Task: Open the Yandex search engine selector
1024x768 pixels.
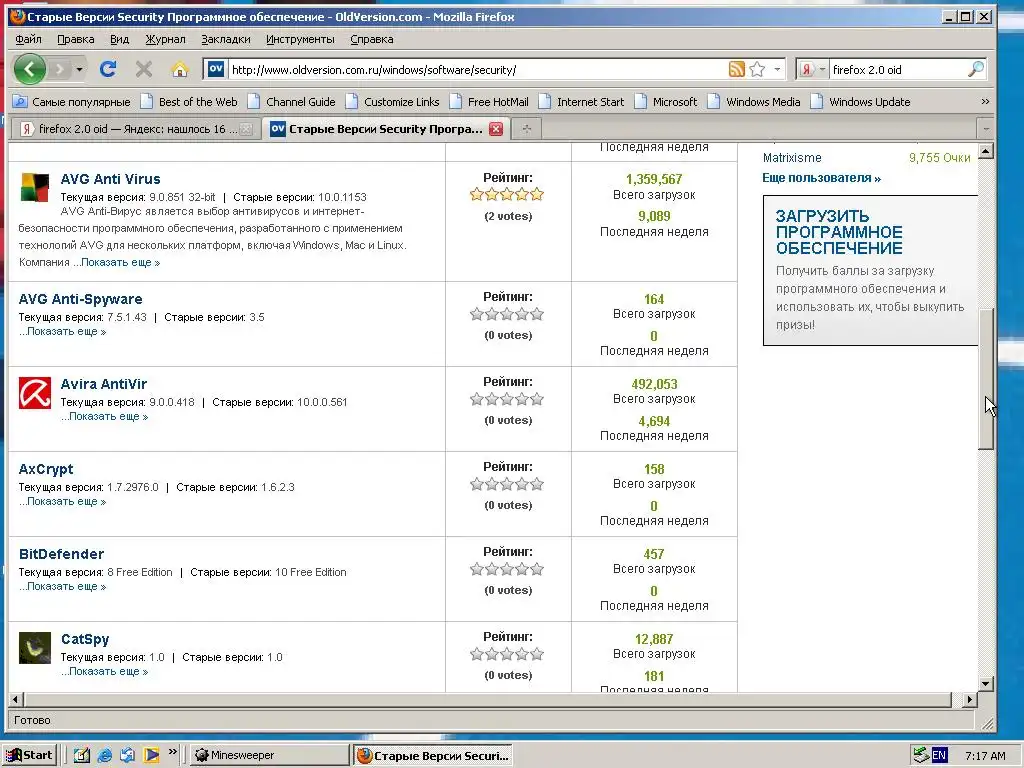Action: pyautogui.click(x=812, y=69)
